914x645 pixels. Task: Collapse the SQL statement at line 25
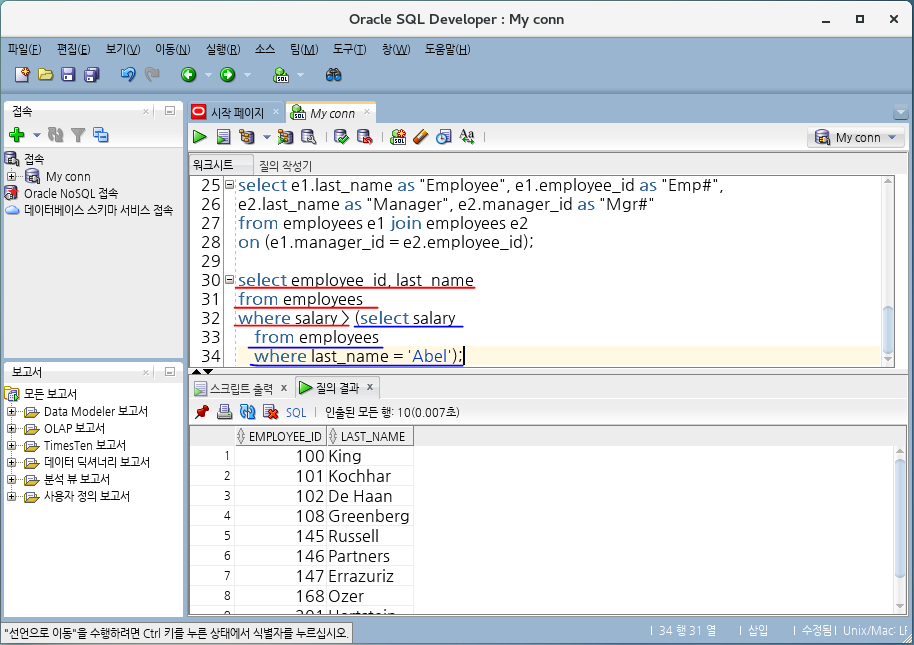click(229, 185)
